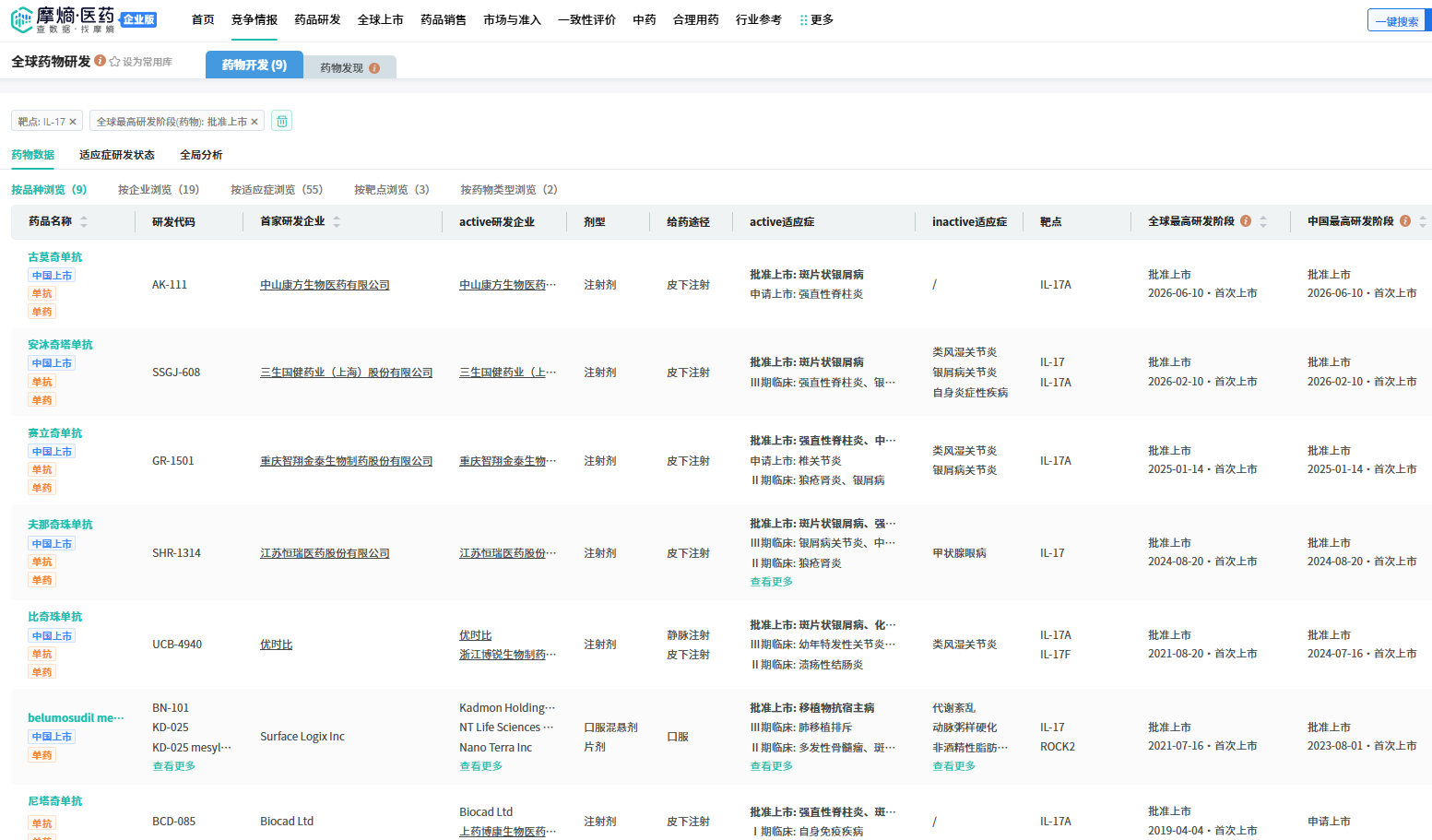Open the 更多 grid menu icon

pyautogui.click(x=803, y=20)
